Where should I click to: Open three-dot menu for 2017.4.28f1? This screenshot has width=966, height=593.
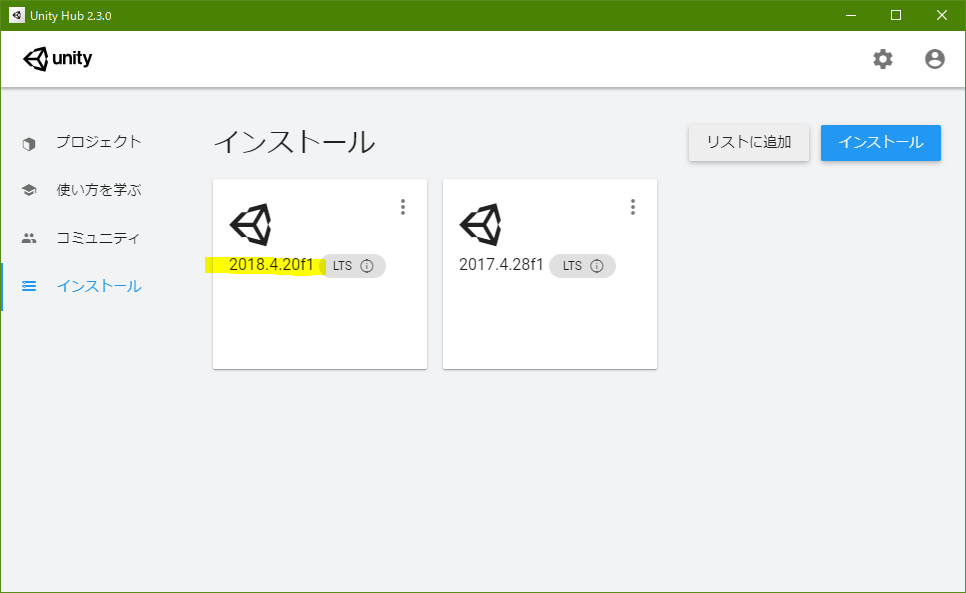(633, 207)
